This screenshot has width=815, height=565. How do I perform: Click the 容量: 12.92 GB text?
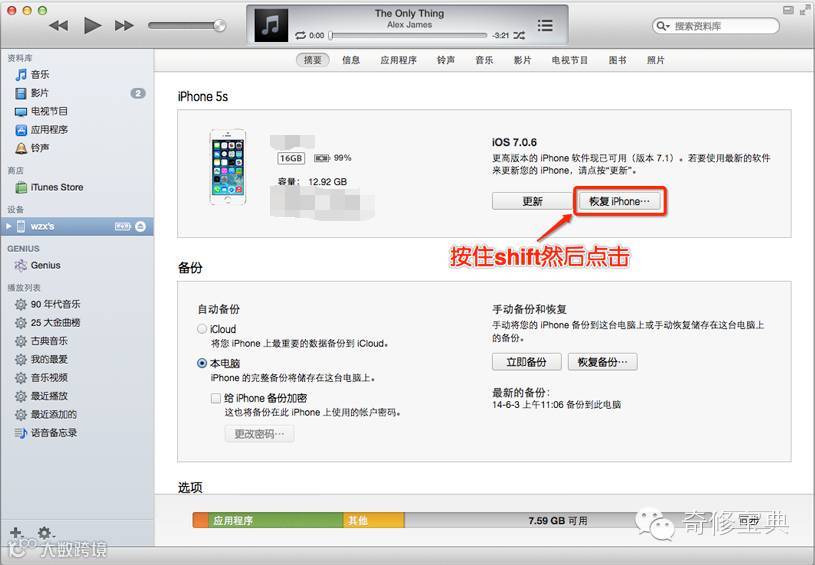[x=312, y=181]
